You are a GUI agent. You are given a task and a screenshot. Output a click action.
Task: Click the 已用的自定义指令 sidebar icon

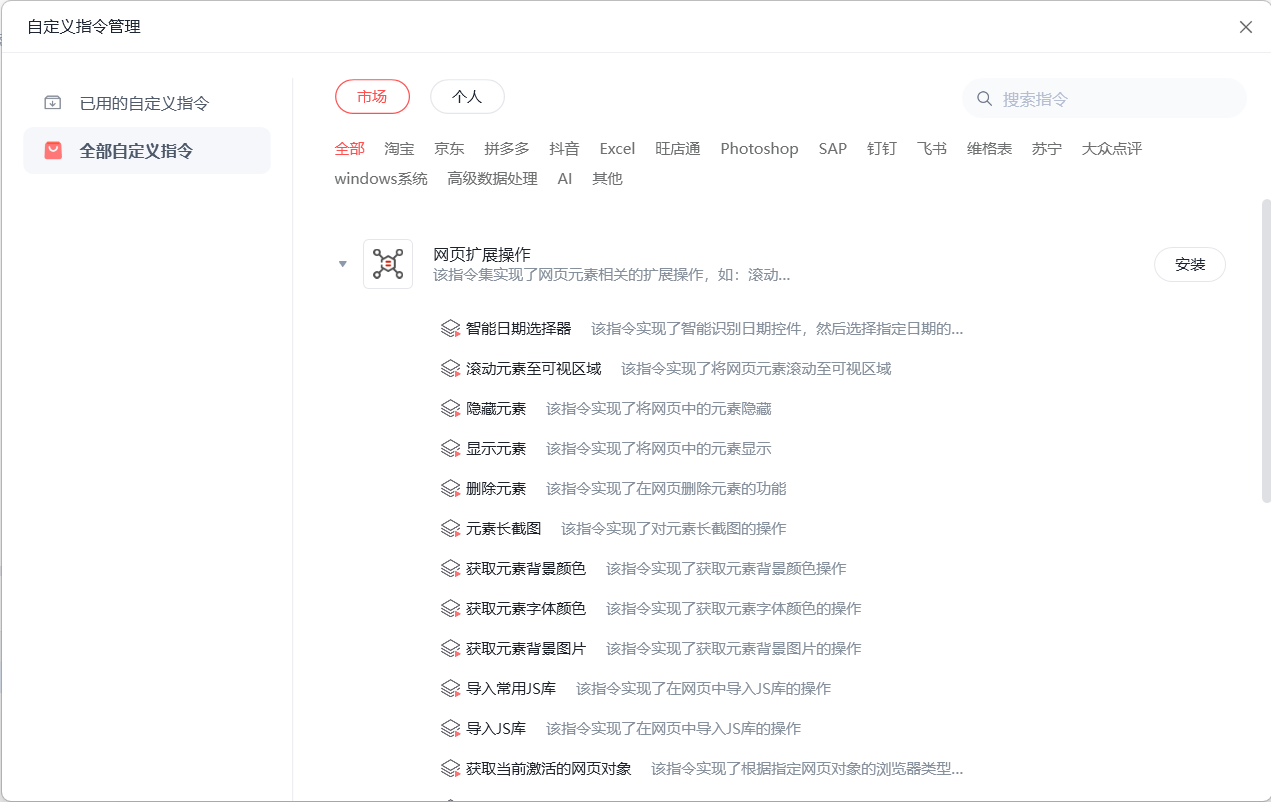click(53, 103)
